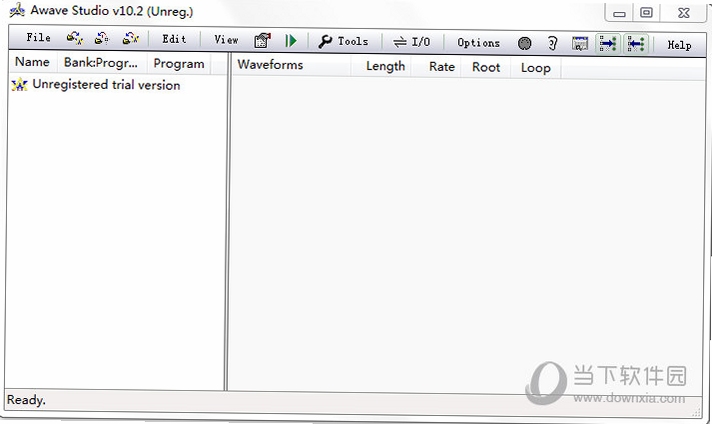
Task: Sort by the Name column header
Action: [x=33, y=62]
